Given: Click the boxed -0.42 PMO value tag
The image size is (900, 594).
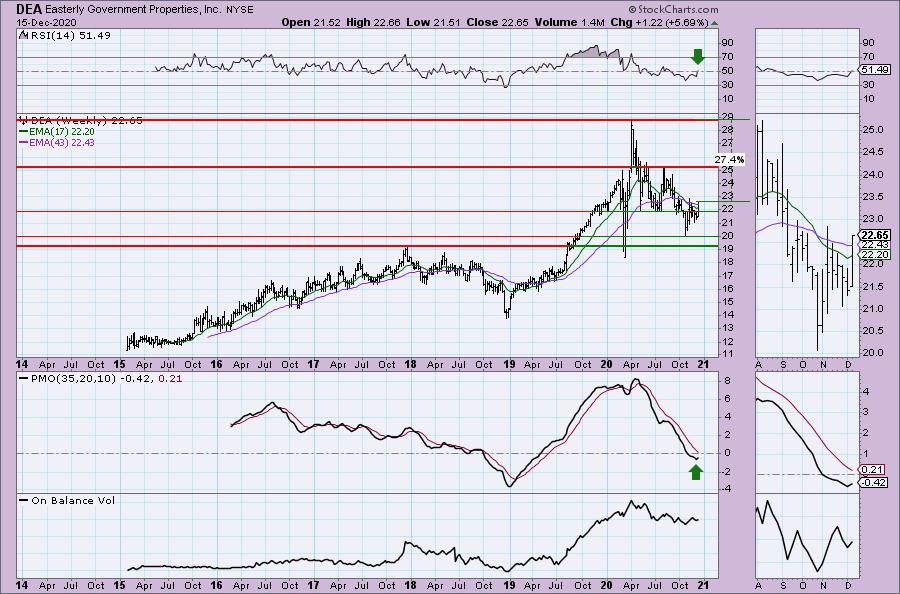Looking at the screenshot, I should (873, 482).
